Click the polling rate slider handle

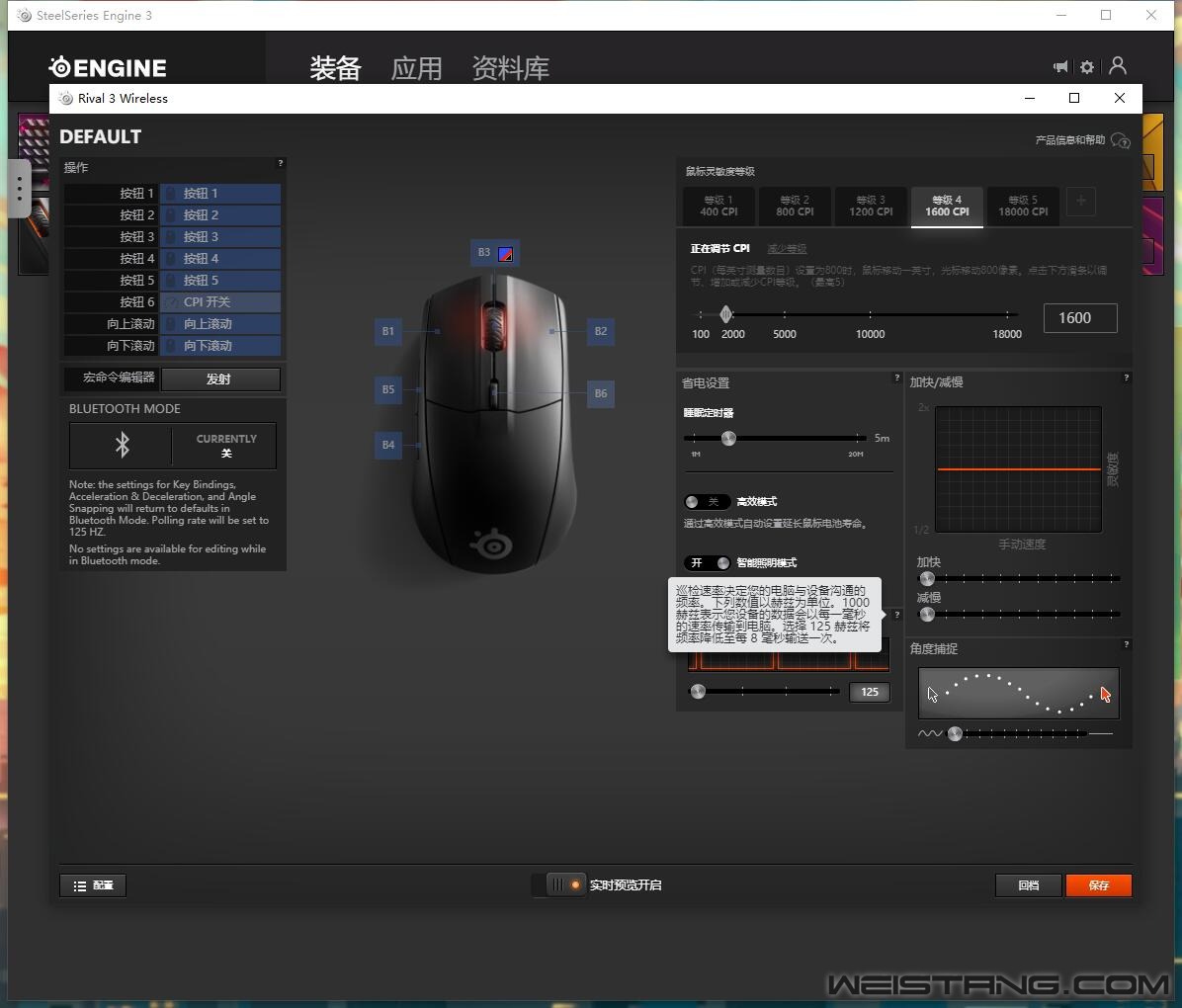[x=698, y=692]
